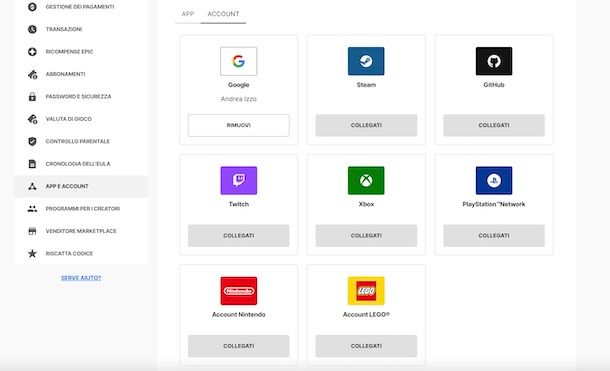610x371 pixels.
Task: Connect the Twitch account with Collegati
Action: click(x=238, y=236)
